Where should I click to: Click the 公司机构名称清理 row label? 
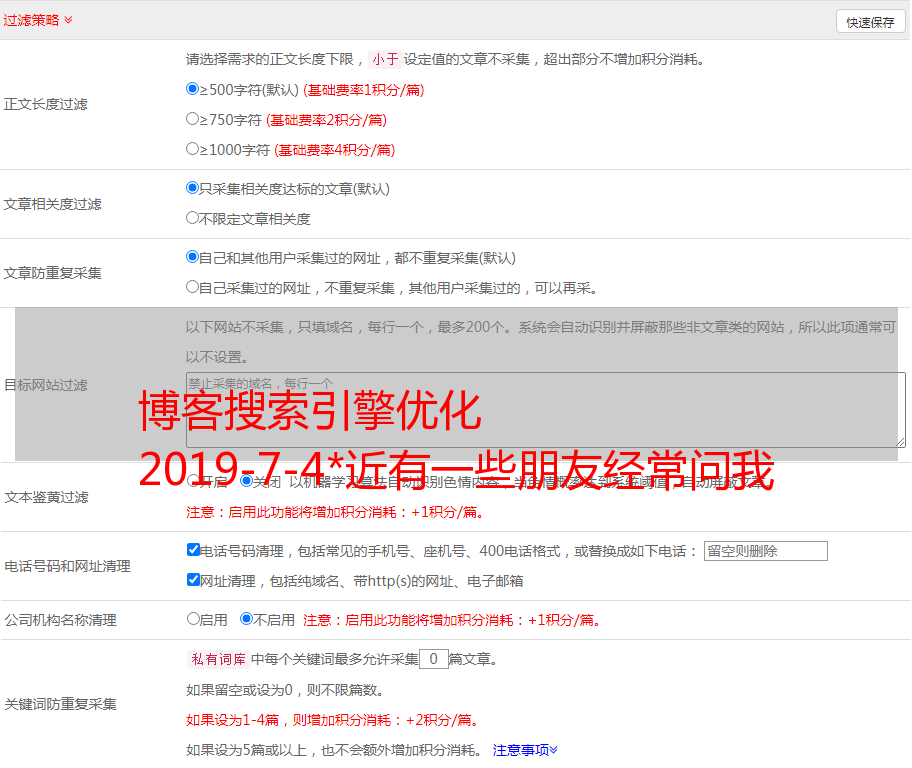pos(60,620)
